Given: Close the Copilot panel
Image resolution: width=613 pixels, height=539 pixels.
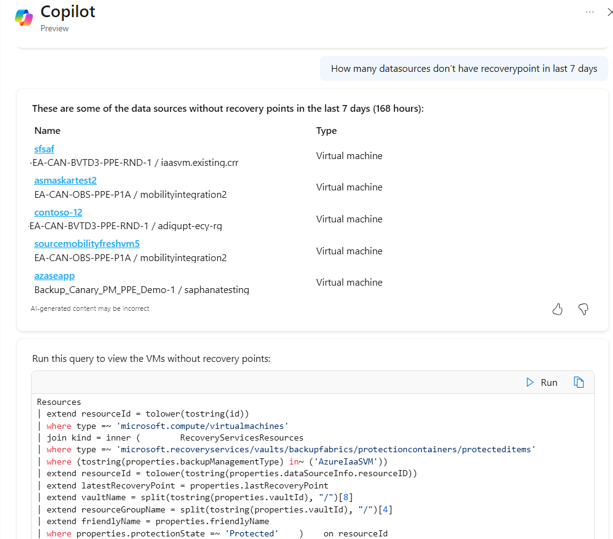Looking at the screenshot, I should click(x=609, y=12).
